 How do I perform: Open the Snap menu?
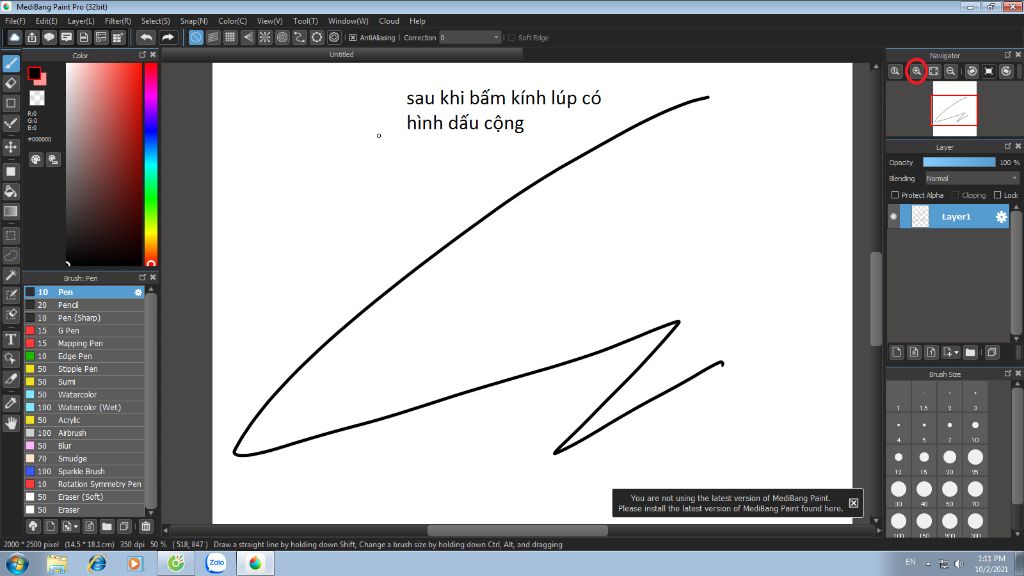point(193,21)
